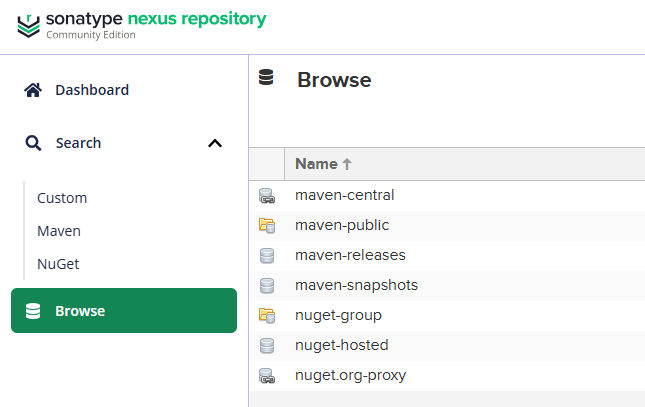Open the maven-releases repository
645x407 pixels.
point(350,255)
